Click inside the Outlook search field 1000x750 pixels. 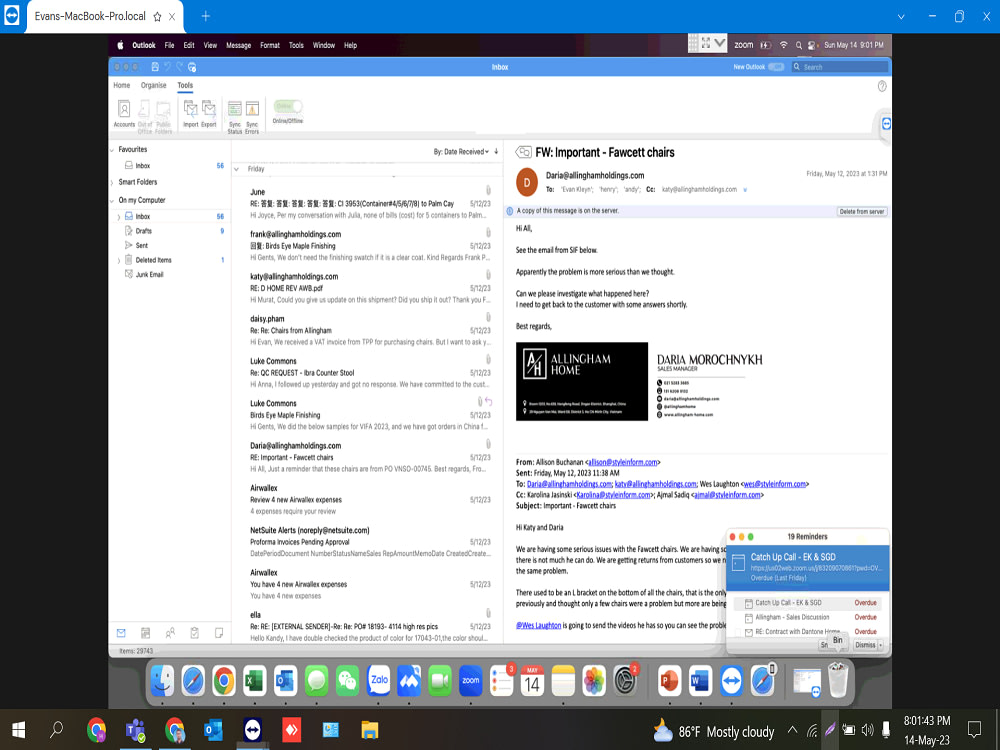coord(840,66)
